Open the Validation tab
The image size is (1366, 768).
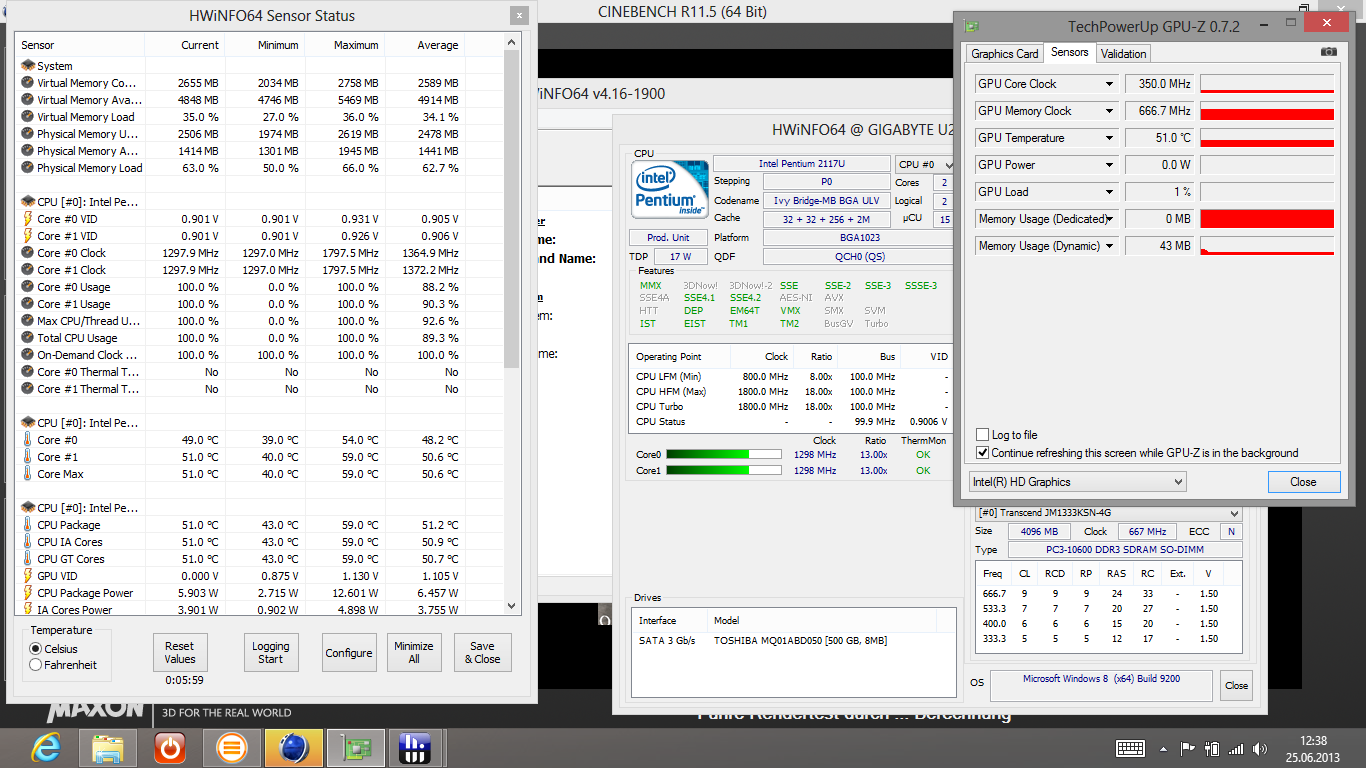click(x=1123, y=54)
